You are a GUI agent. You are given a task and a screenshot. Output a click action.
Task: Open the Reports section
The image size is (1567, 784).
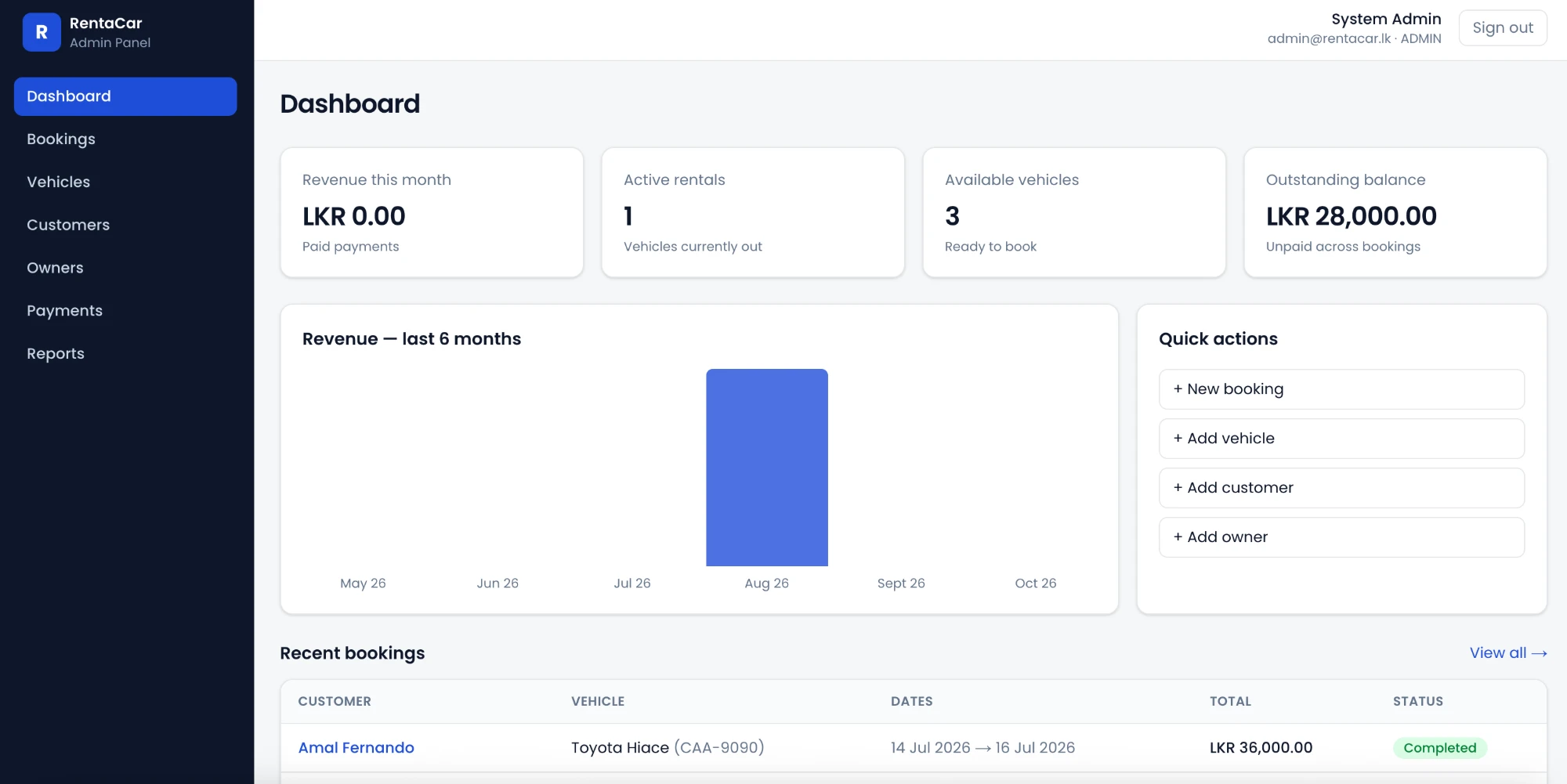click(125, 354)
